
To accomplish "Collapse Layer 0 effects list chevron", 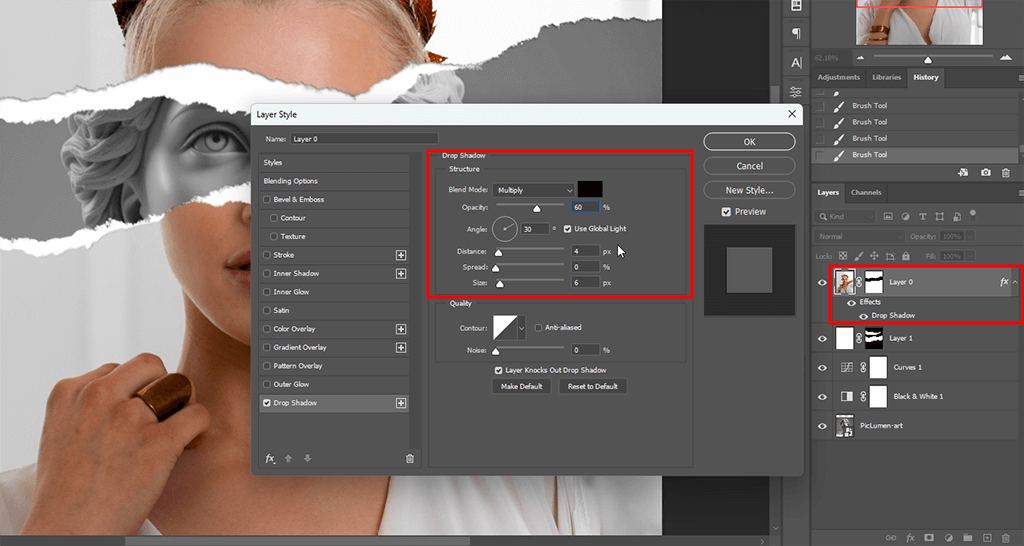I will click(x=1016, y=282).
